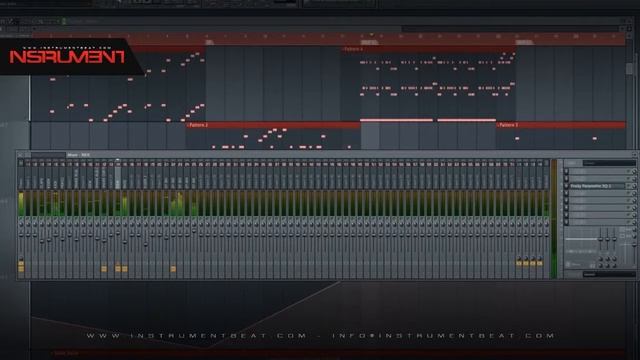This screenshot has width=640, height=360.
Task: Toggle the yellow send switch on mixer track 14
Action: point(118,269)
